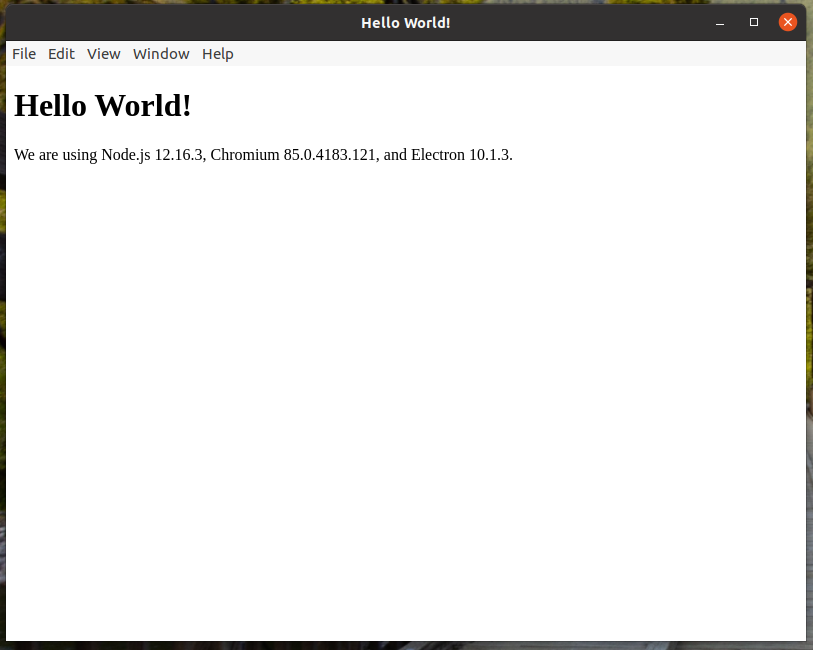
Task: Open the View menu
Action: click(x=103, y=54)
